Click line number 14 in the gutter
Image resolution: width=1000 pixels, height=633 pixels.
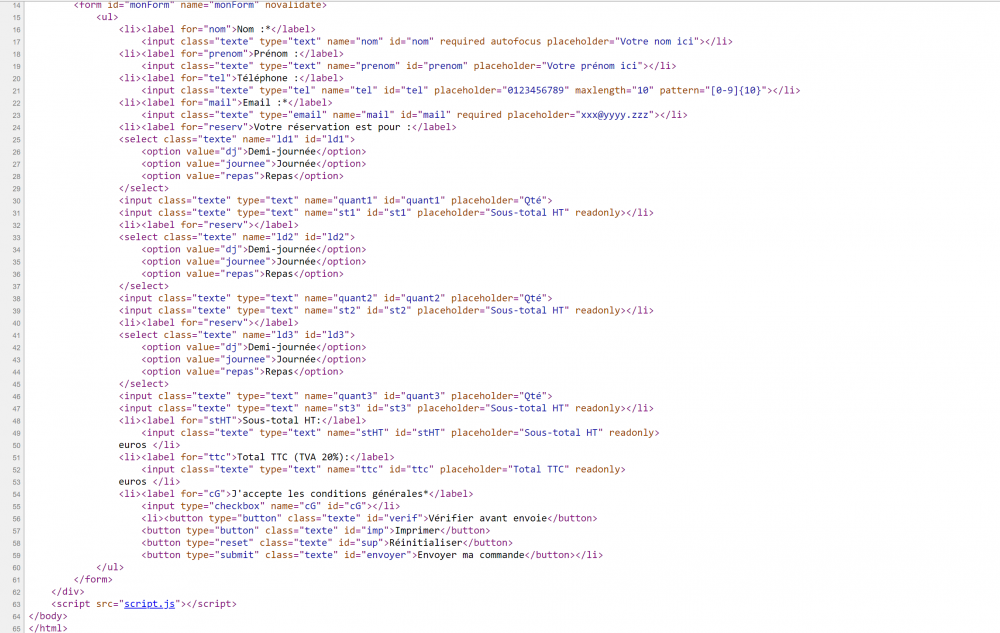15,5
